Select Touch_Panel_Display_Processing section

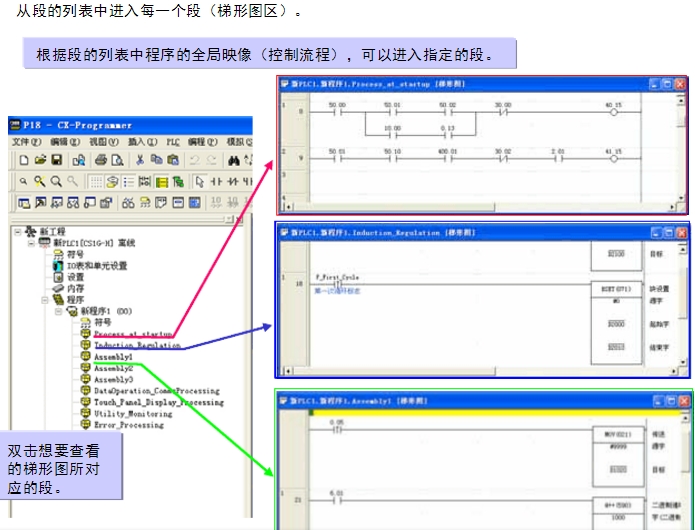click(x=158, y=402)
